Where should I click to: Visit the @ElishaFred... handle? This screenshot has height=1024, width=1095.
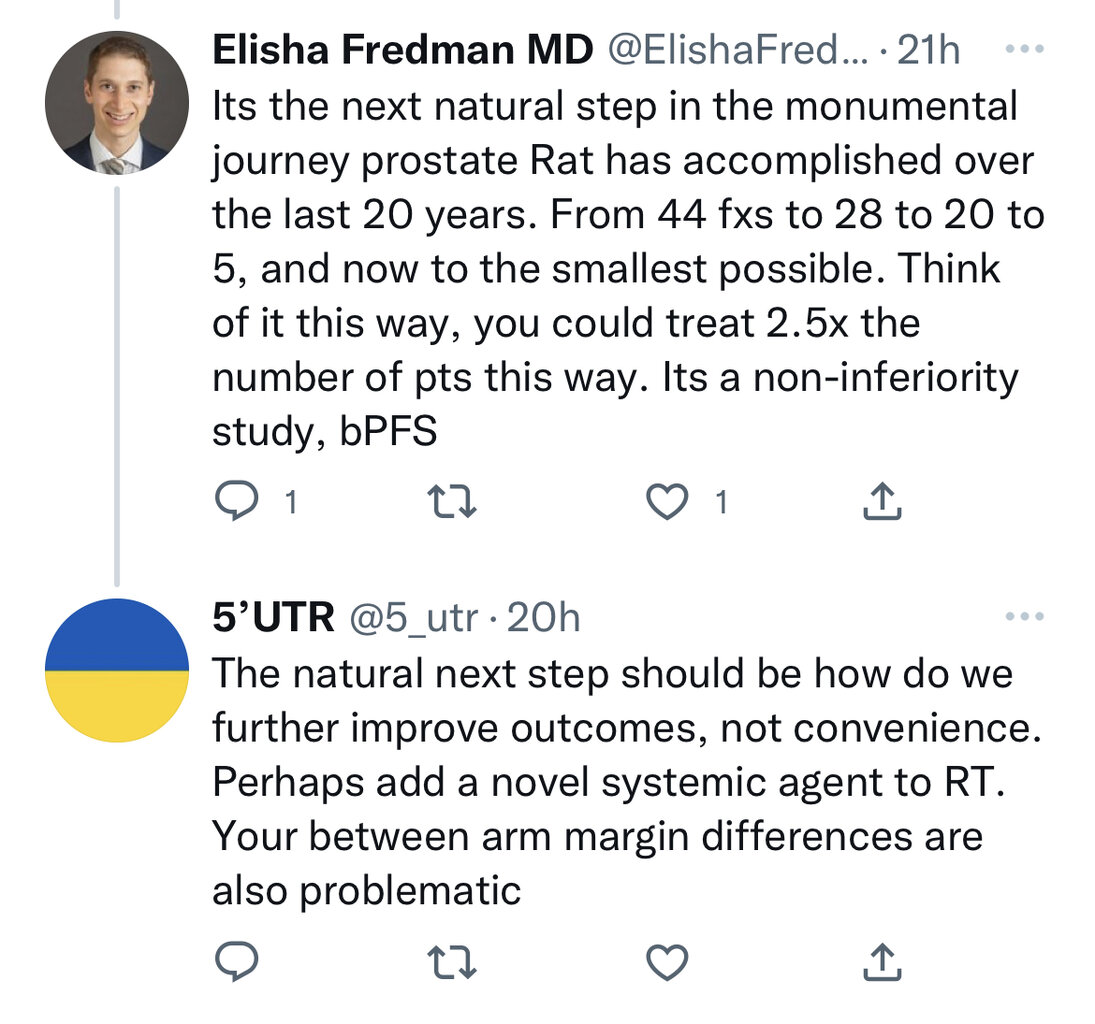[737, 50]
